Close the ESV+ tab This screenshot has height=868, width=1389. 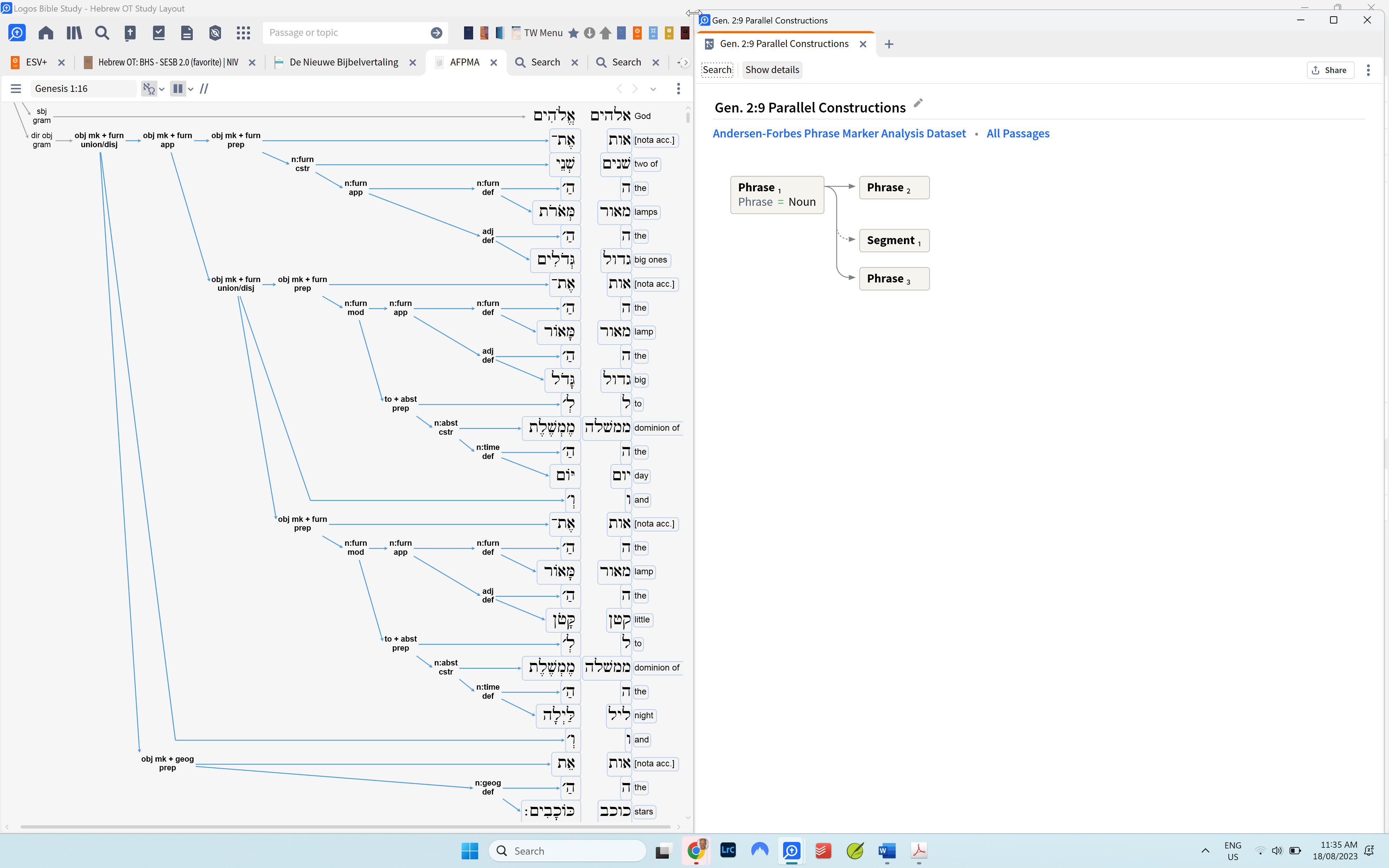click(x=61, y=62)
